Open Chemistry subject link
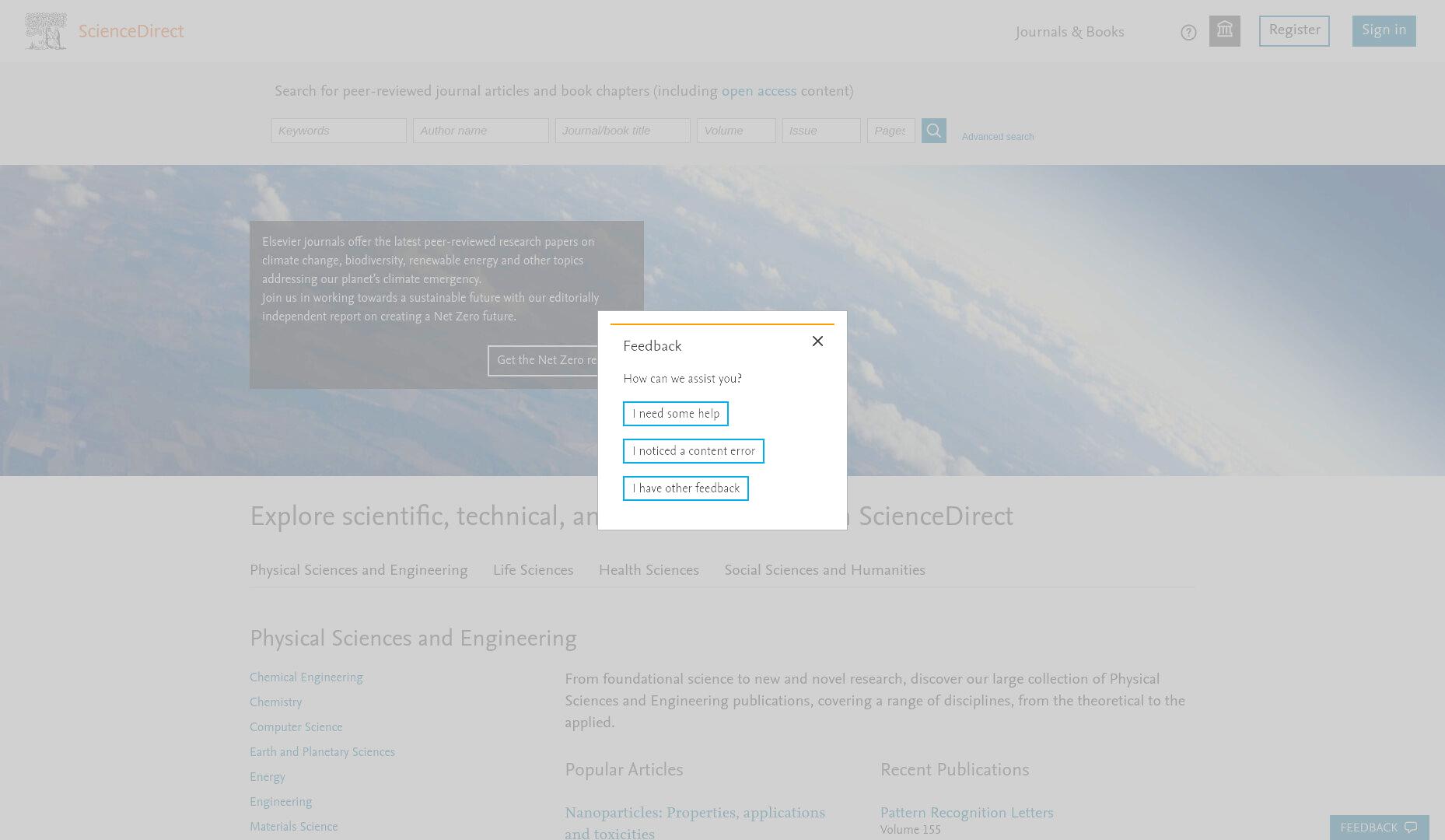This screenshot has height=840, width=1445. [x=276, y=703]
